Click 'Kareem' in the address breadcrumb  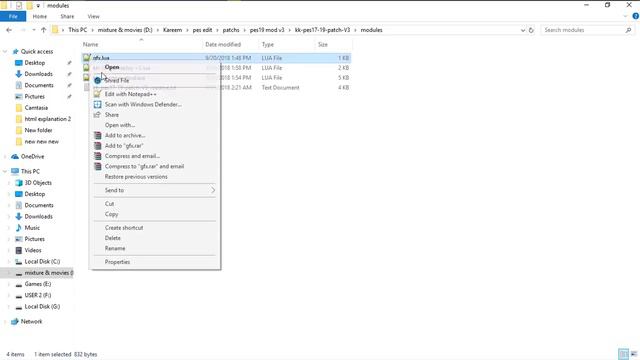point(173,30)
